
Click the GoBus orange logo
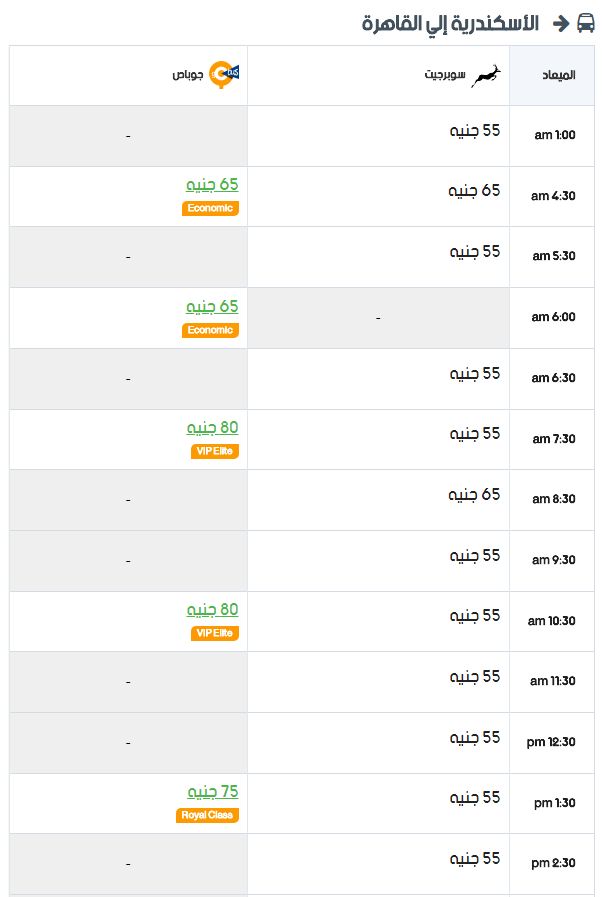[224, 75]
